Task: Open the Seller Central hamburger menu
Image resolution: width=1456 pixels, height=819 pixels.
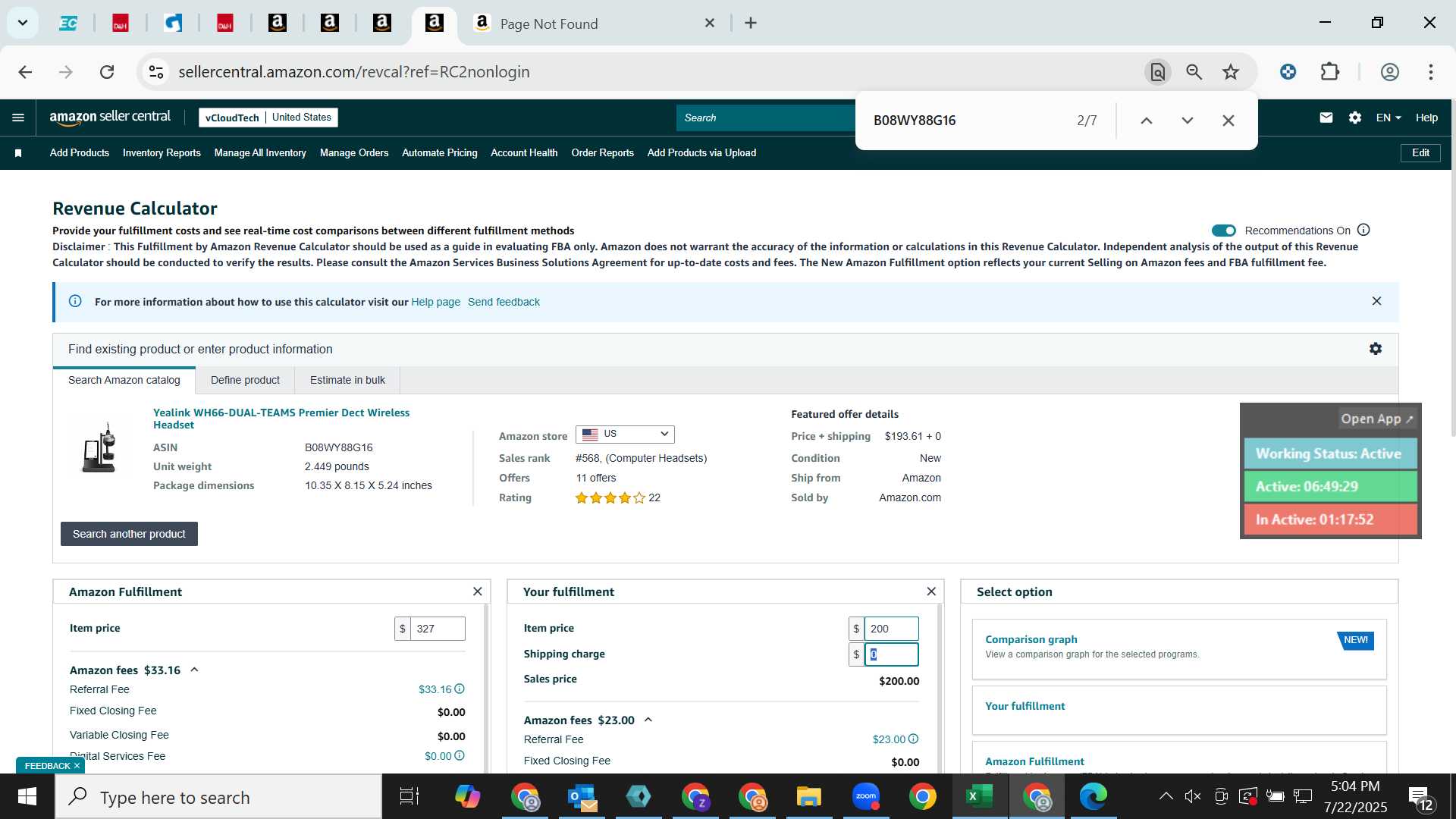Action: click(x=18, y=118)
